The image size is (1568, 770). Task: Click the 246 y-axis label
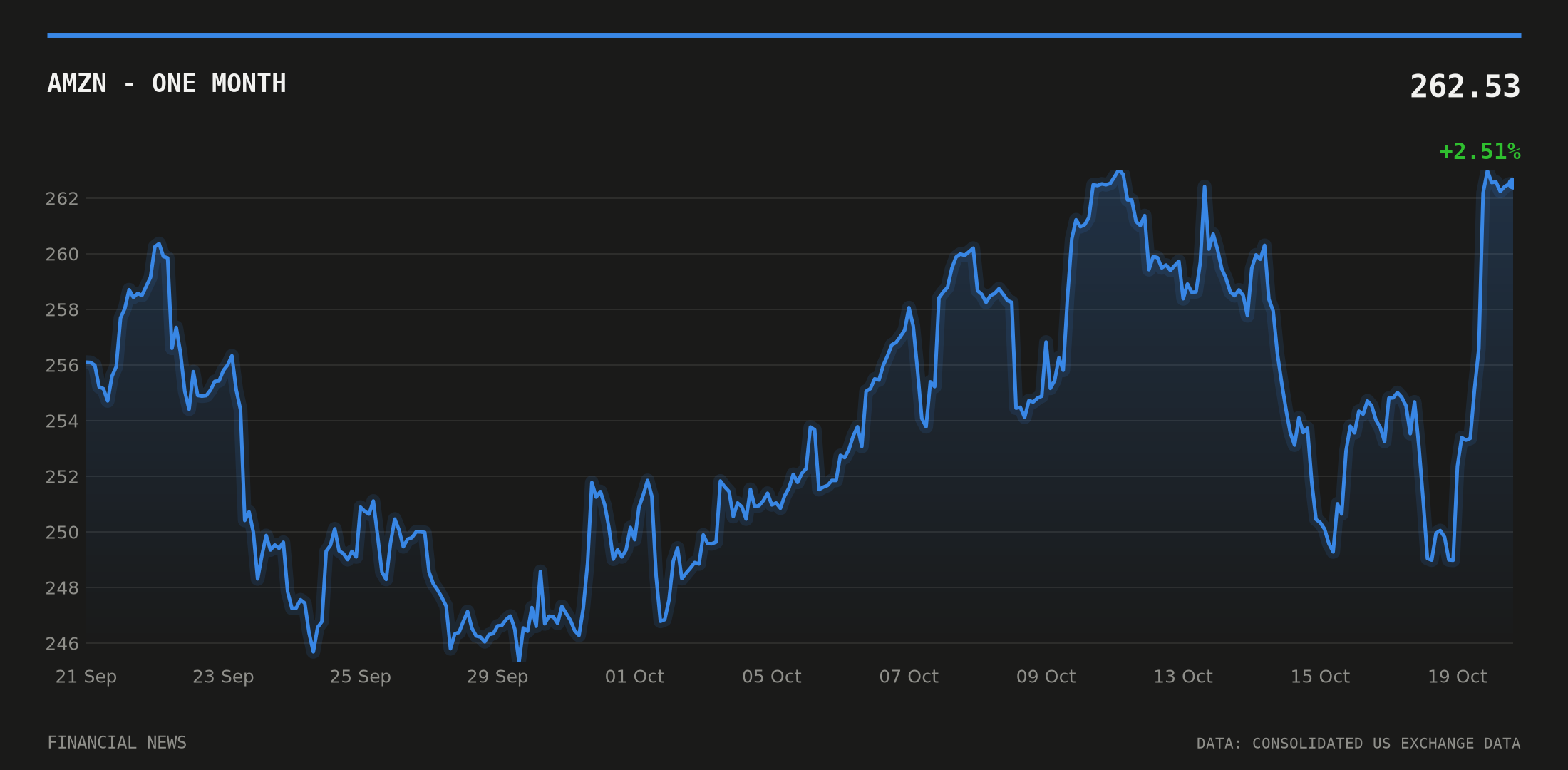pyautogui.click(x=62, y=644)
